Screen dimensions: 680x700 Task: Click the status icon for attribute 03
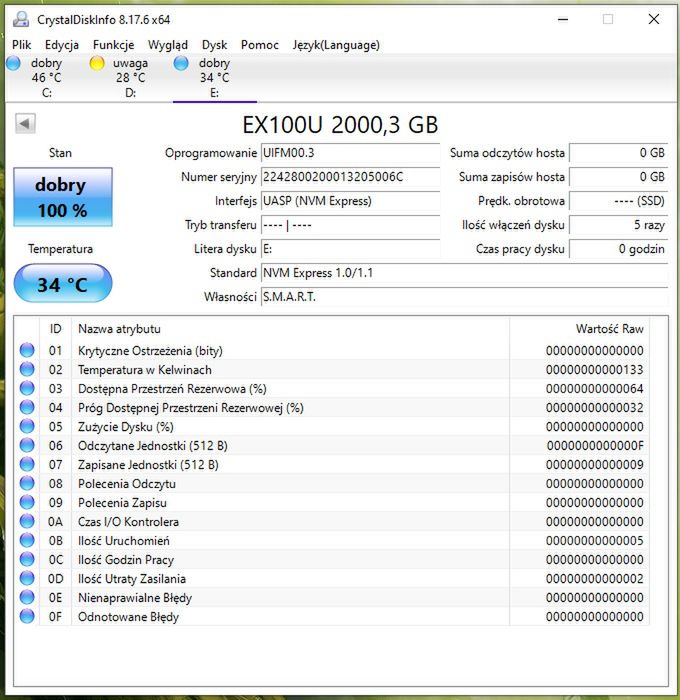pos(27,388)
